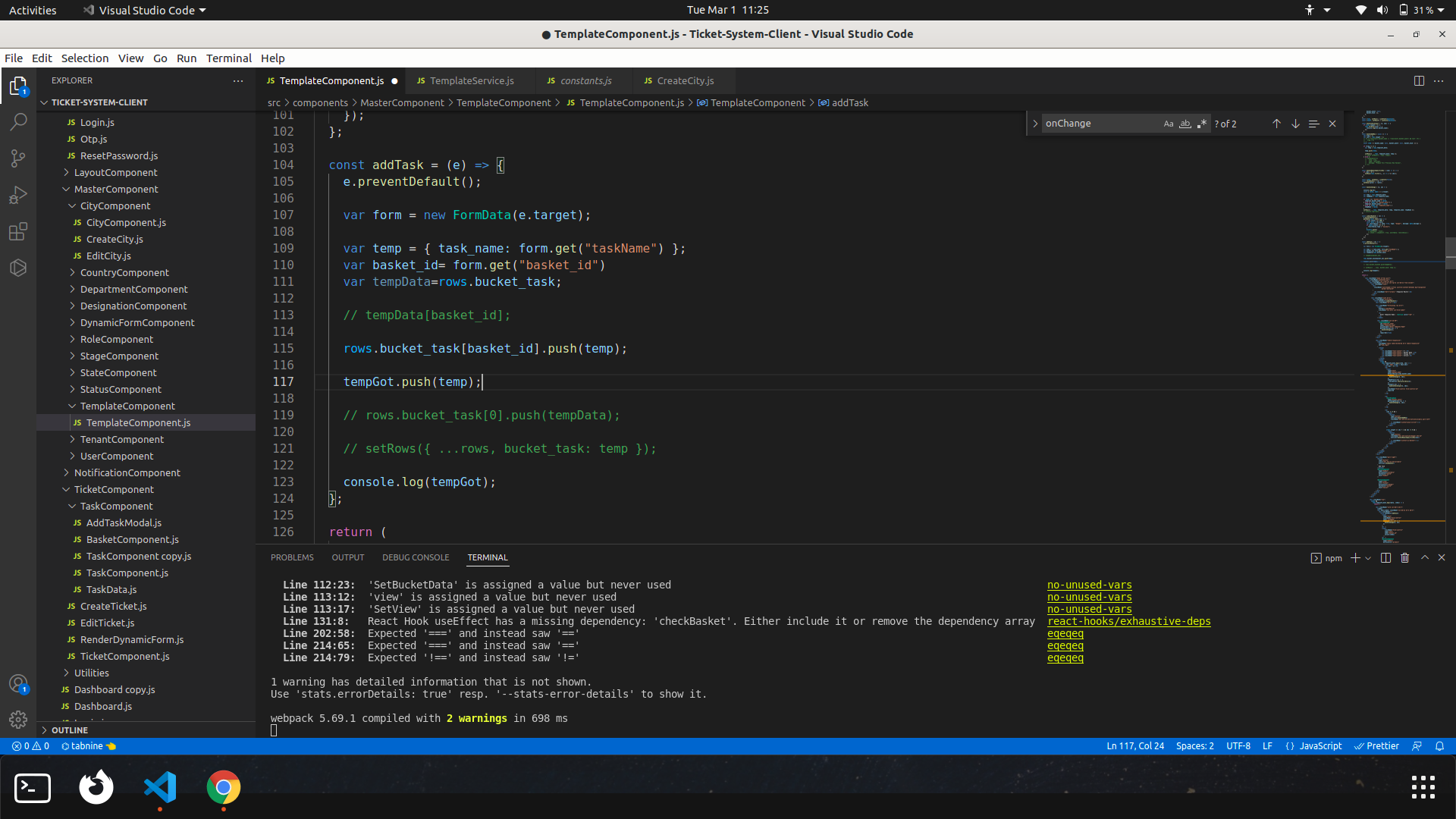The image size is (1456, 819).
Task: Switch to PROBLEMS panel tab
Action: click(x=292, y=557)
